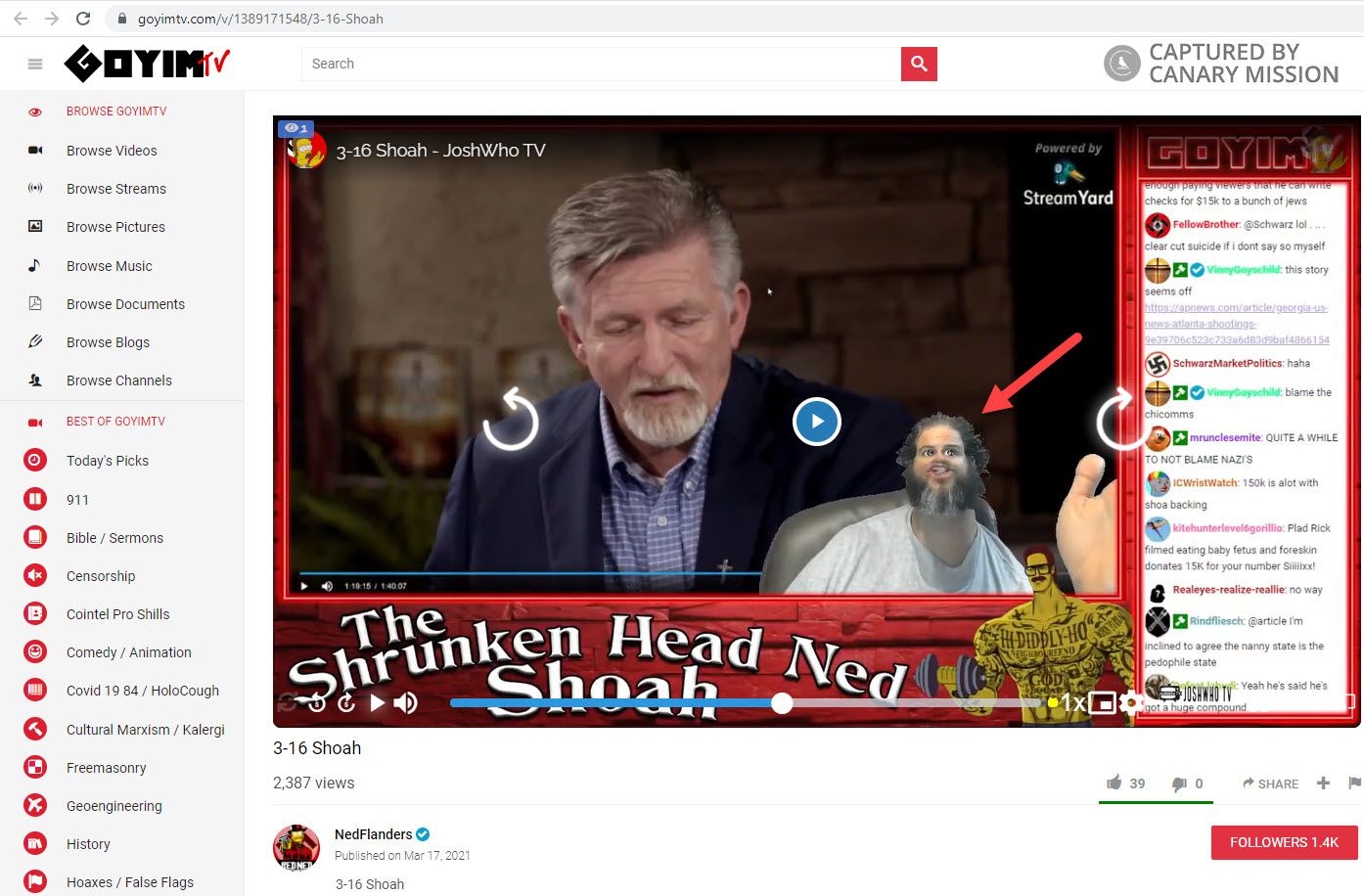Toggle play in the bottom player control bar

pyautogui.click(x=377, y=702)
